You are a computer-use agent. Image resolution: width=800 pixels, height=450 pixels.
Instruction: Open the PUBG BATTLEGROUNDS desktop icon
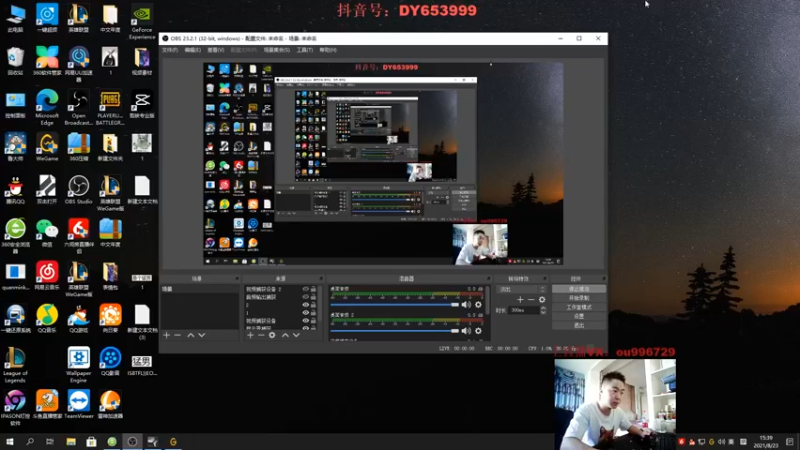110,108
